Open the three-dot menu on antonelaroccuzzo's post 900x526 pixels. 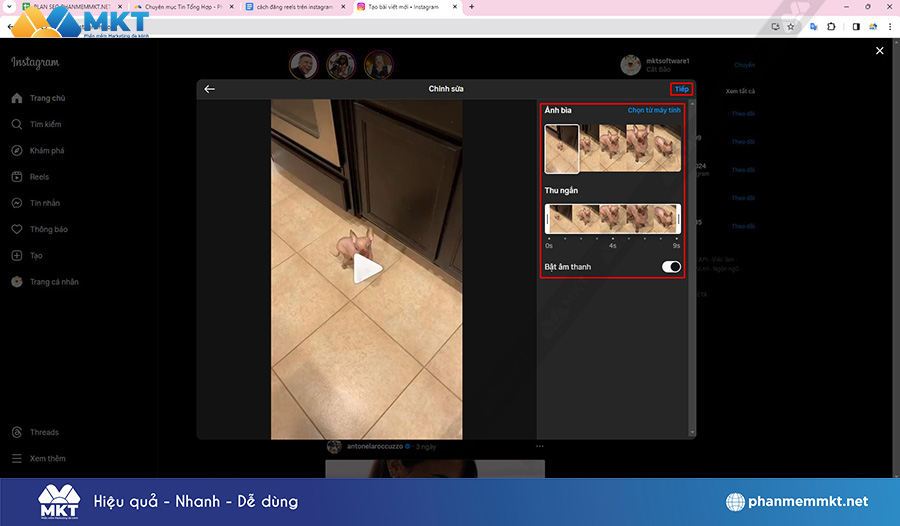click(540, 446)
